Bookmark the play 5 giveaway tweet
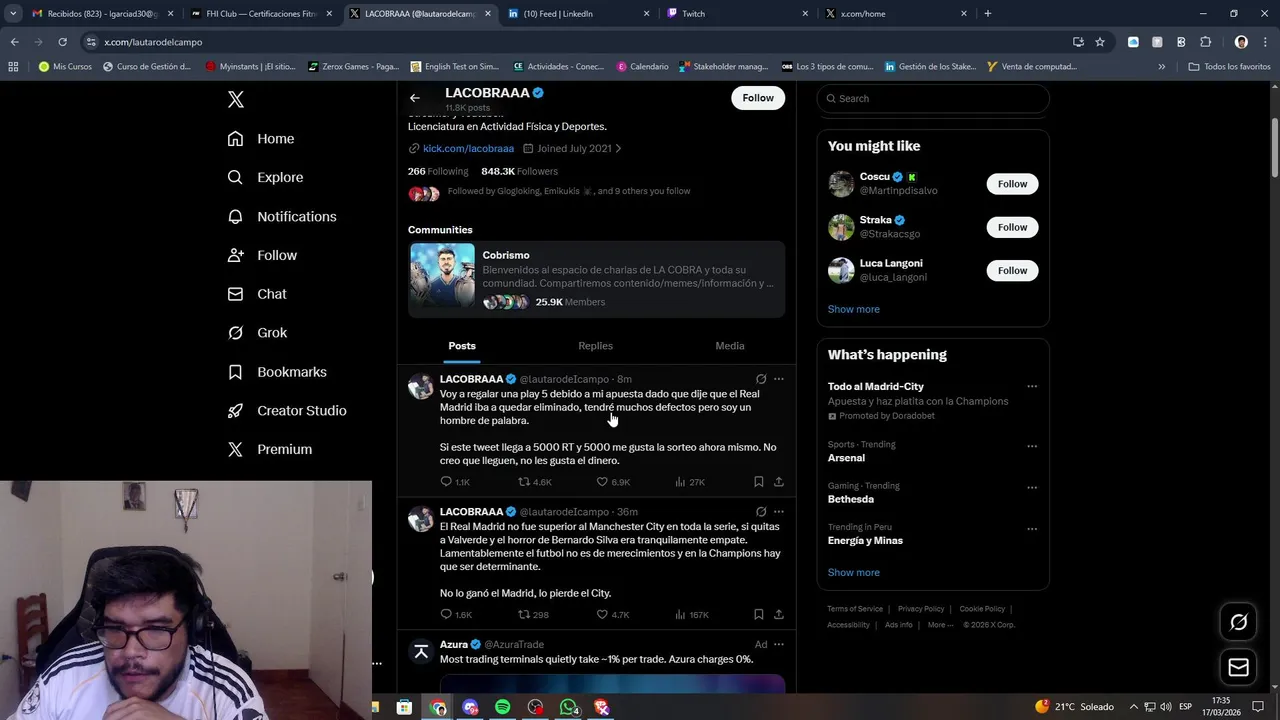Screen dimensions: 1280x720 click(x=759, y=482)
